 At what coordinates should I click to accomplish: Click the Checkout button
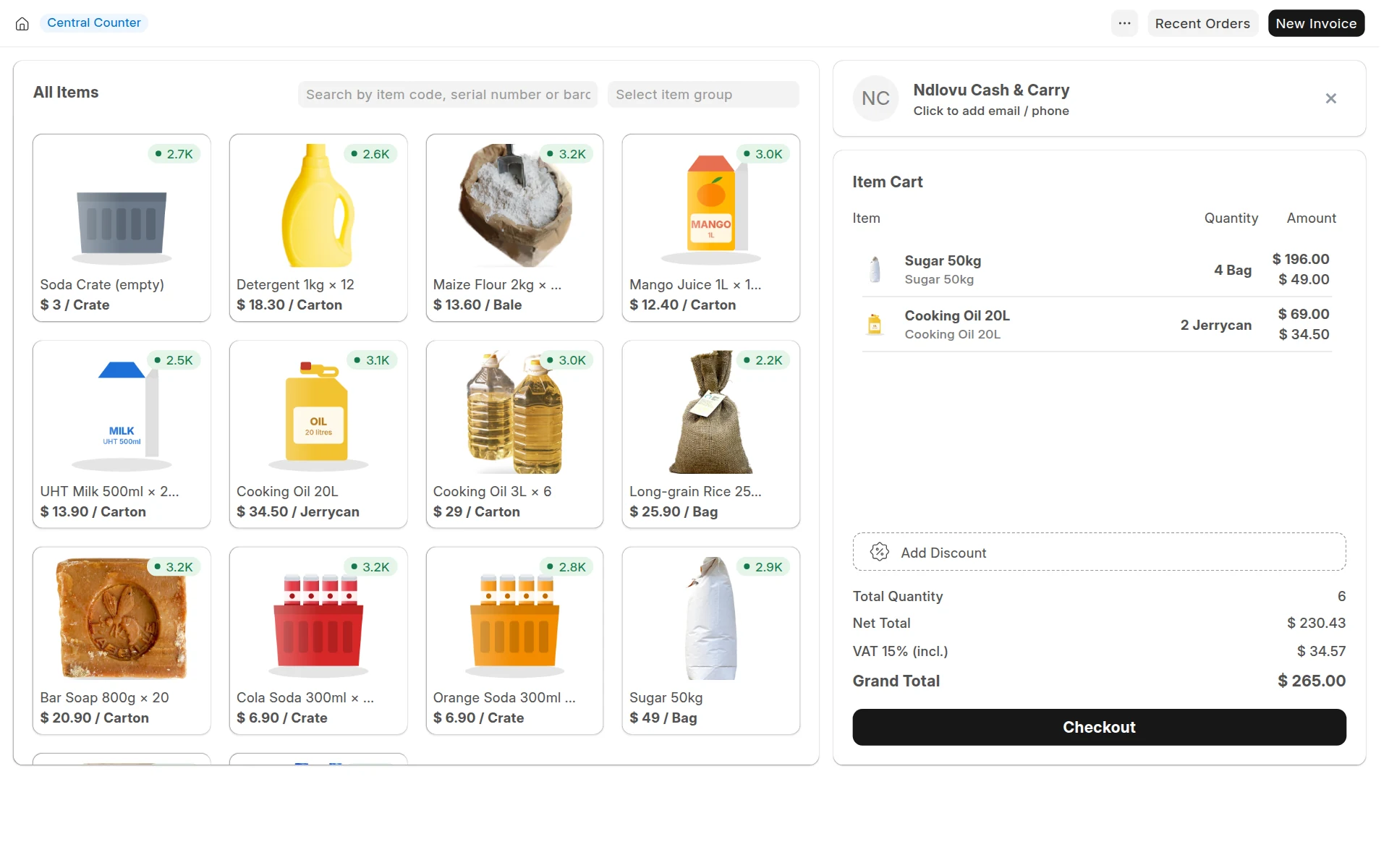pos(1099,727)
